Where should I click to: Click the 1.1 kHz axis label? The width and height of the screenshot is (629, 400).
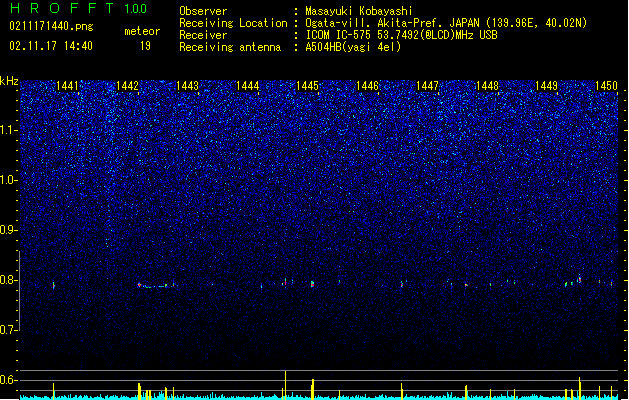coord(8,130)
